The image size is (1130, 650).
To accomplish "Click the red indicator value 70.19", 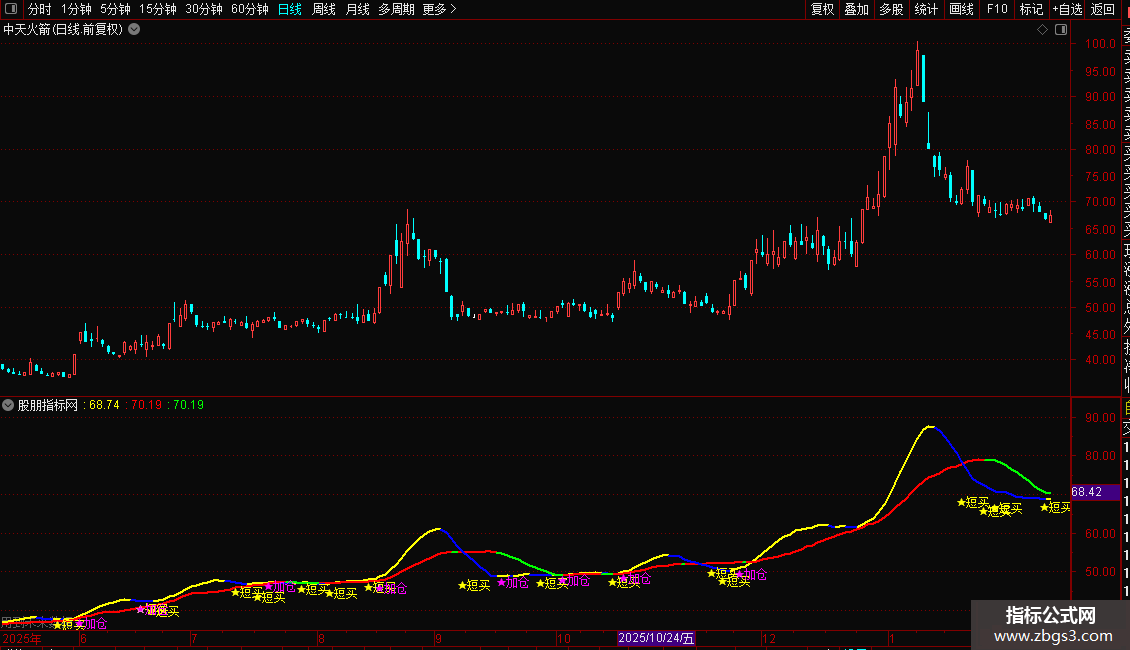I will tap(146, 405).
